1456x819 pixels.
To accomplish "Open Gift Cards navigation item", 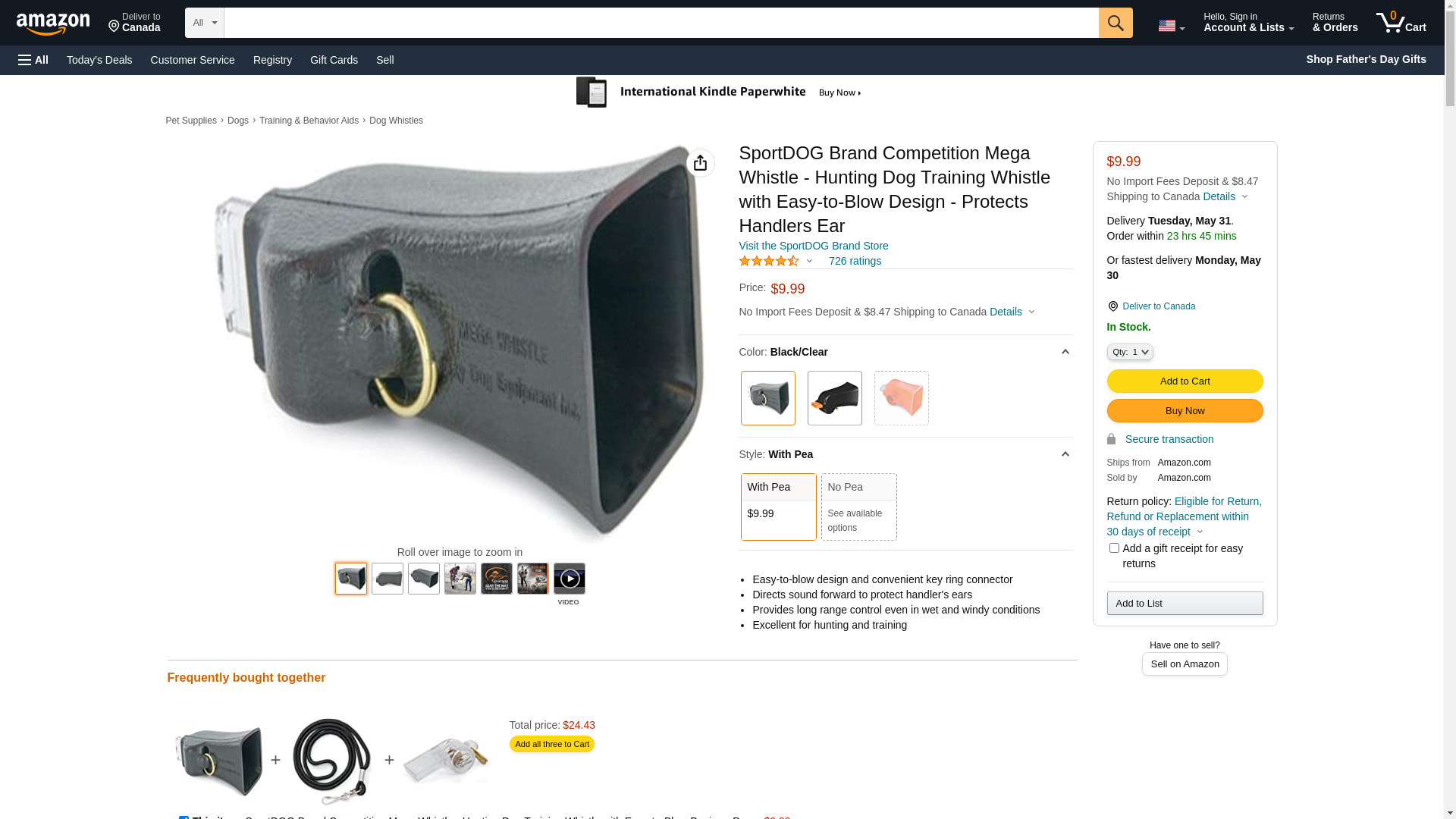I will [334, 60].
